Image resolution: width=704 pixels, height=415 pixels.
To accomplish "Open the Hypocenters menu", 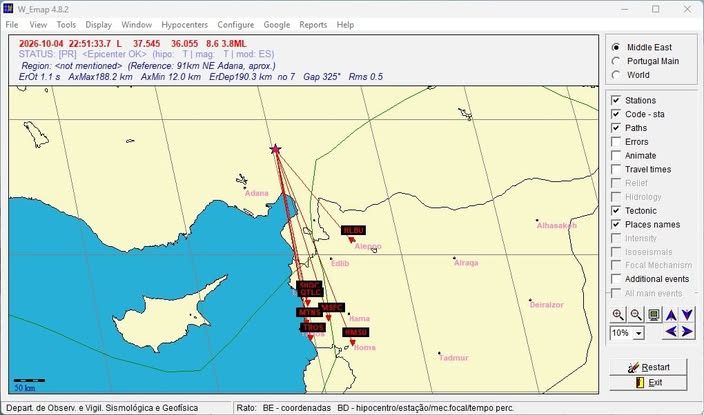I will tap(185, 25).
